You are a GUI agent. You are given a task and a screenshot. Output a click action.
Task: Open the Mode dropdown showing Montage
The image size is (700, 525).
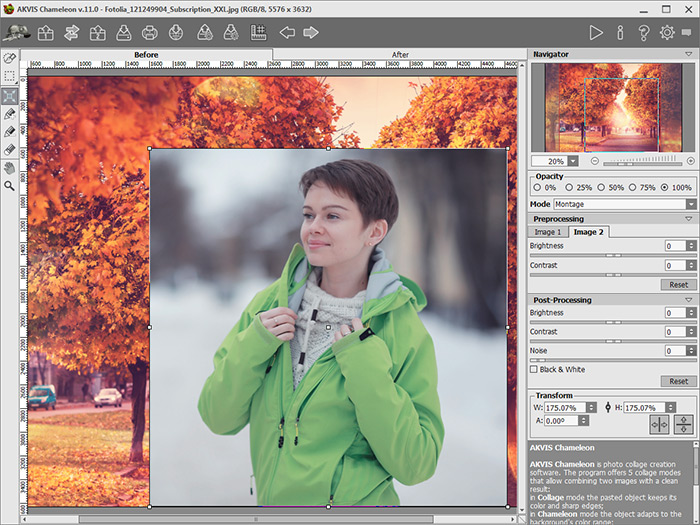pyautogui.click(x=625, y=204)
